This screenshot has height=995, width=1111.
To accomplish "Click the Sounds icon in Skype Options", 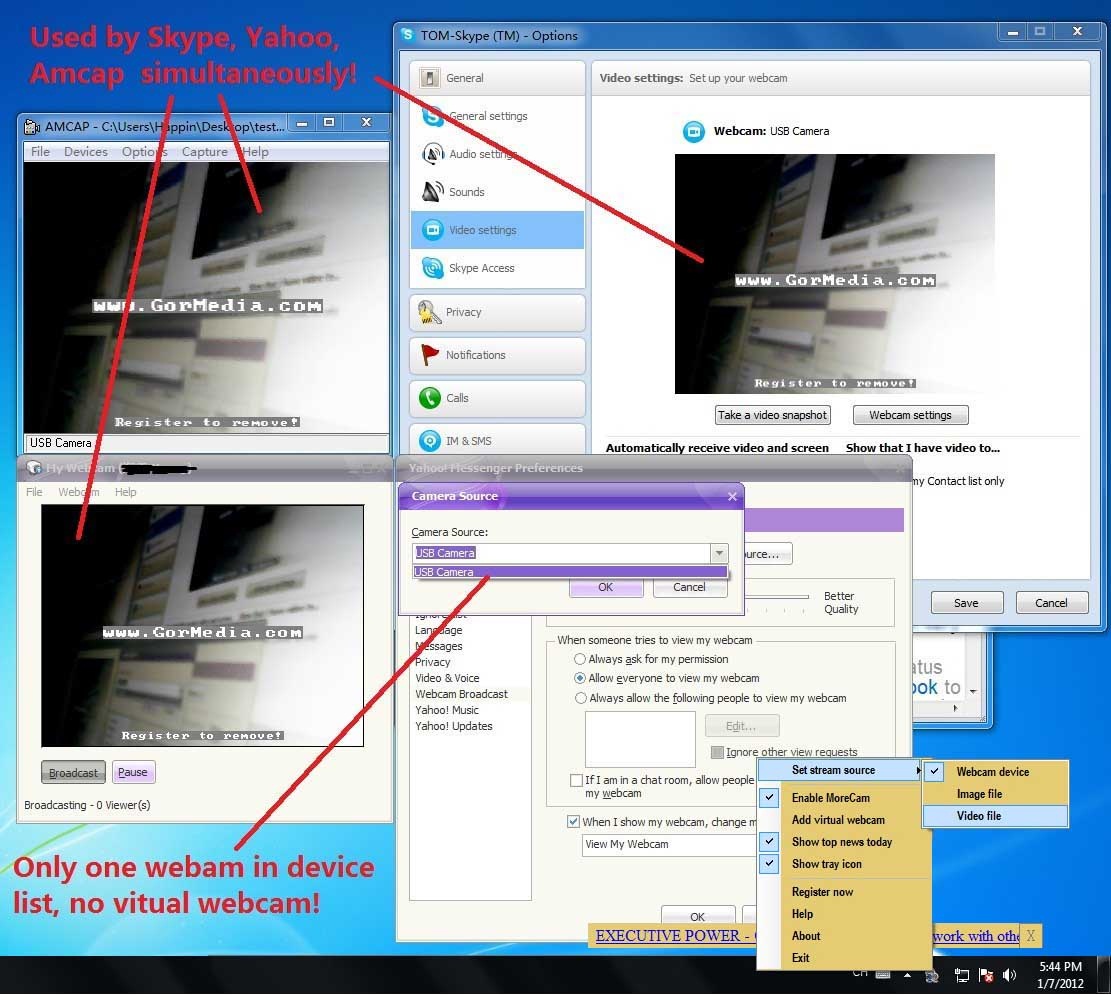I will pyautogui.click(x=432, y=191).
